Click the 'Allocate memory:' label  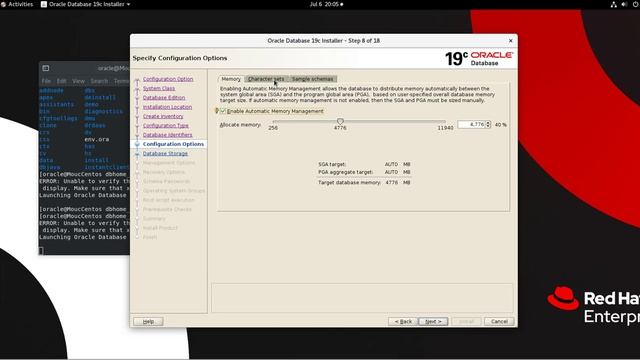tap(240, 125)
